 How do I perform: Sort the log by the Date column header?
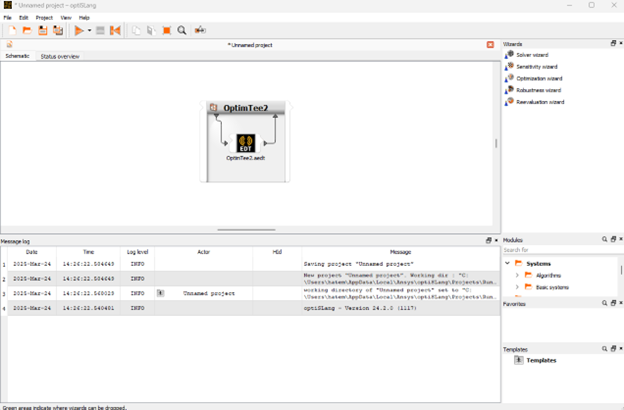[32, 252]
